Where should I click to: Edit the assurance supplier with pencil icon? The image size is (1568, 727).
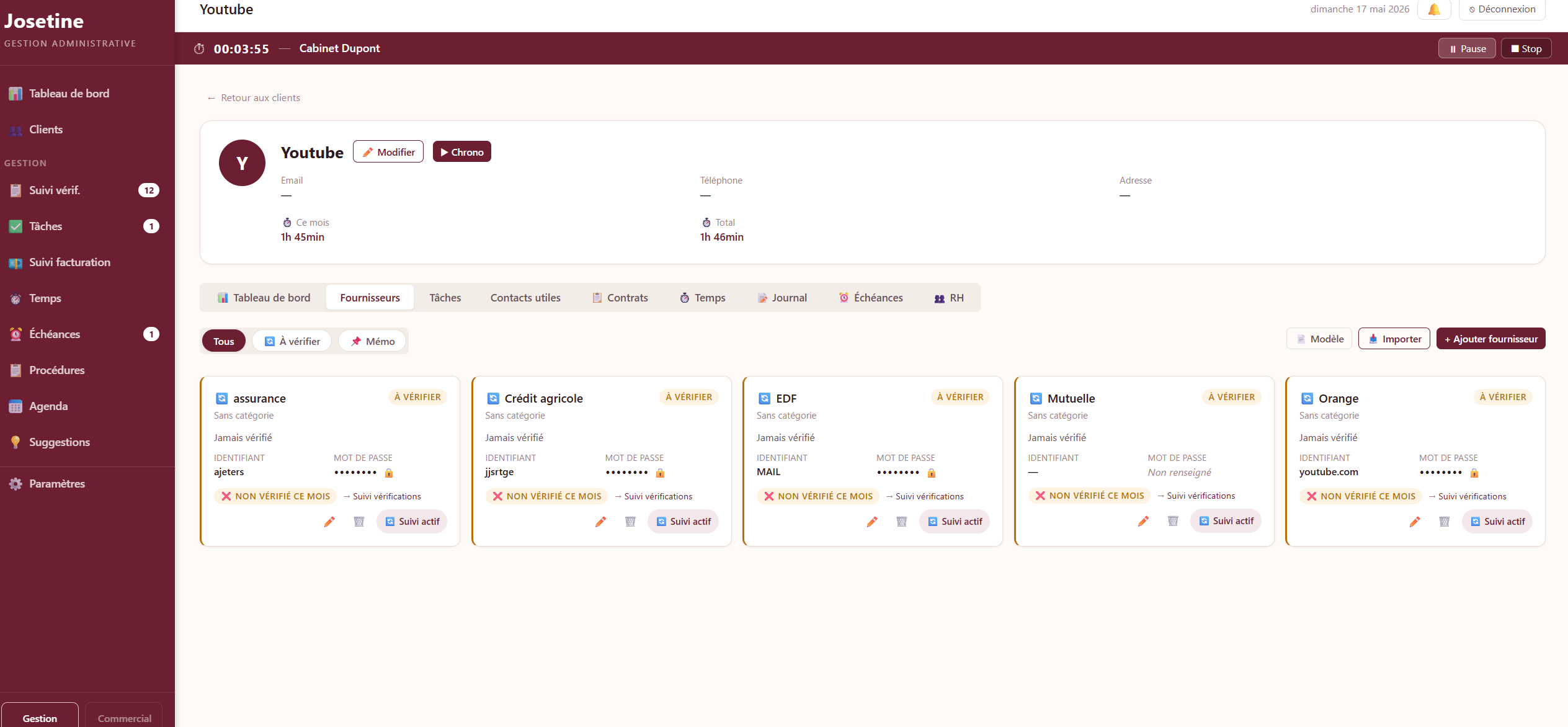click(329, 522)
